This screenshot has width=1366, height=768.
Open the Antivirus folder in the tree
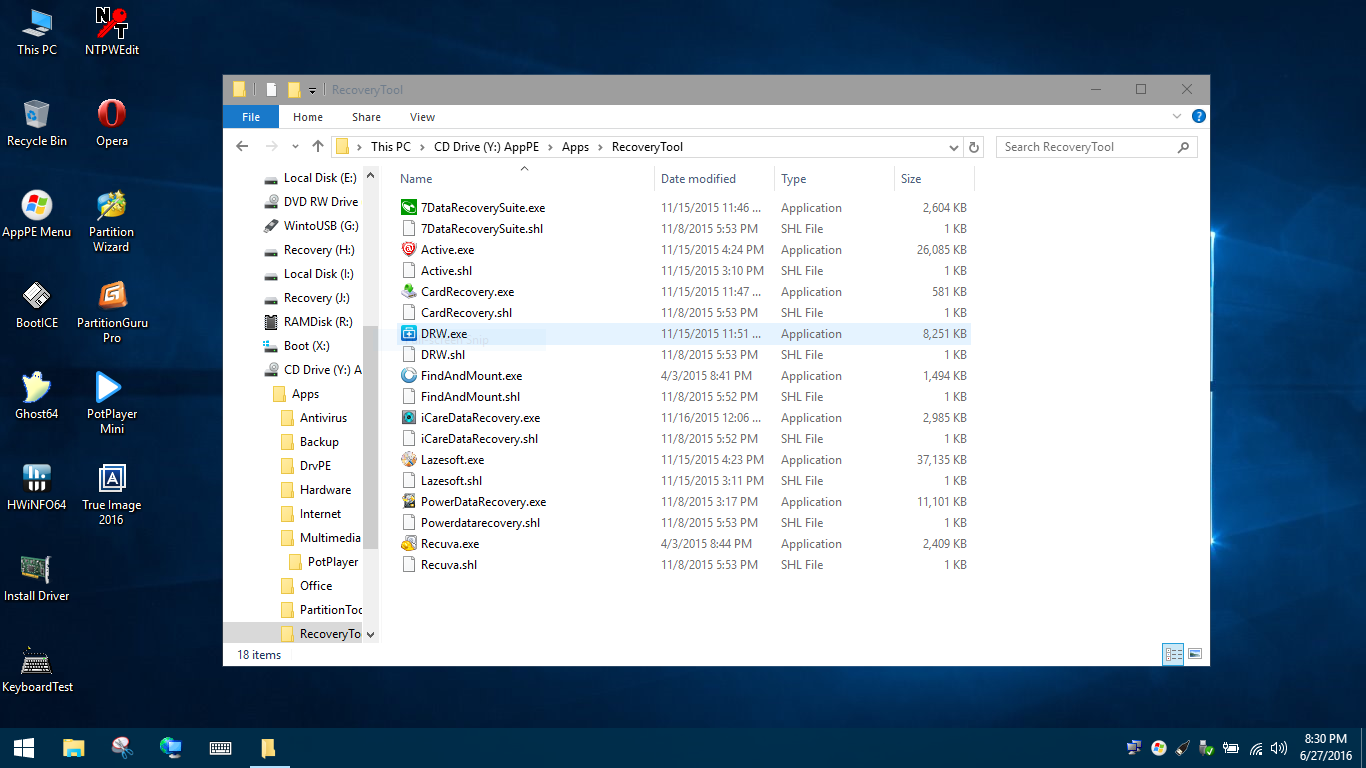[323, 418]
